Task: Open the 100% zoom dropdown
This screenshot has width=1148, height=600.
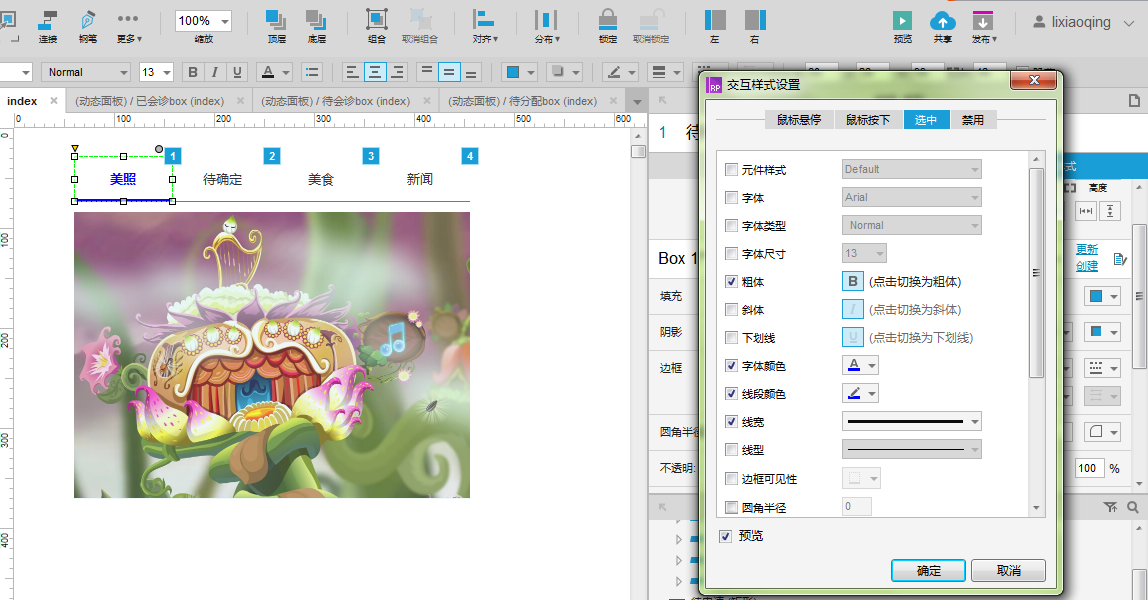Action: (x=225, y=21)
